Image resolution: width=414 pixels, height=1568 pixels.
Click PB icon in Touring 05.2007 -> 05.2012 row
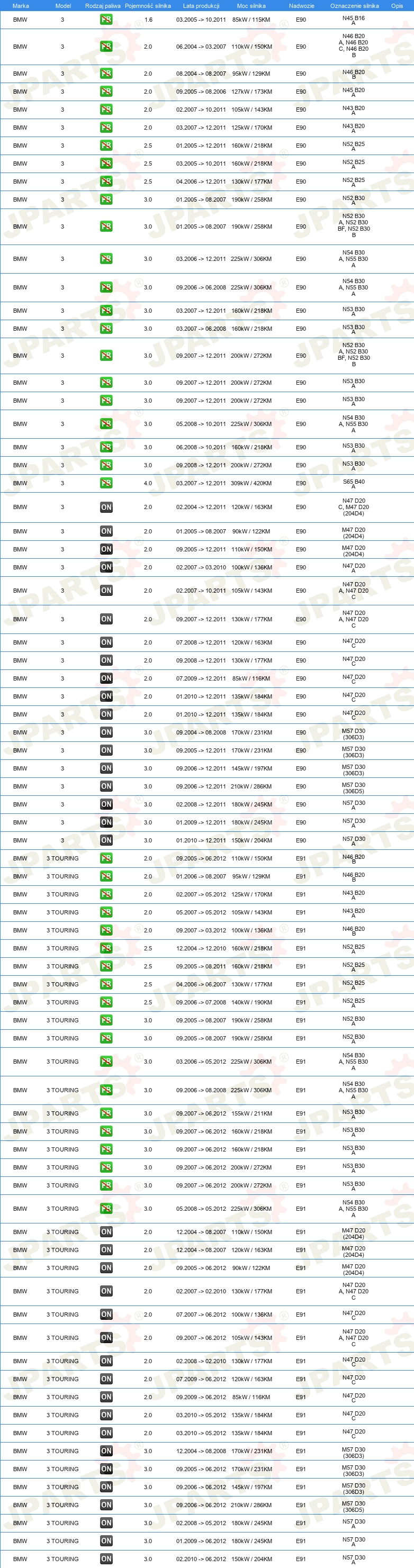pyautogui.click(x=106, y=912)
